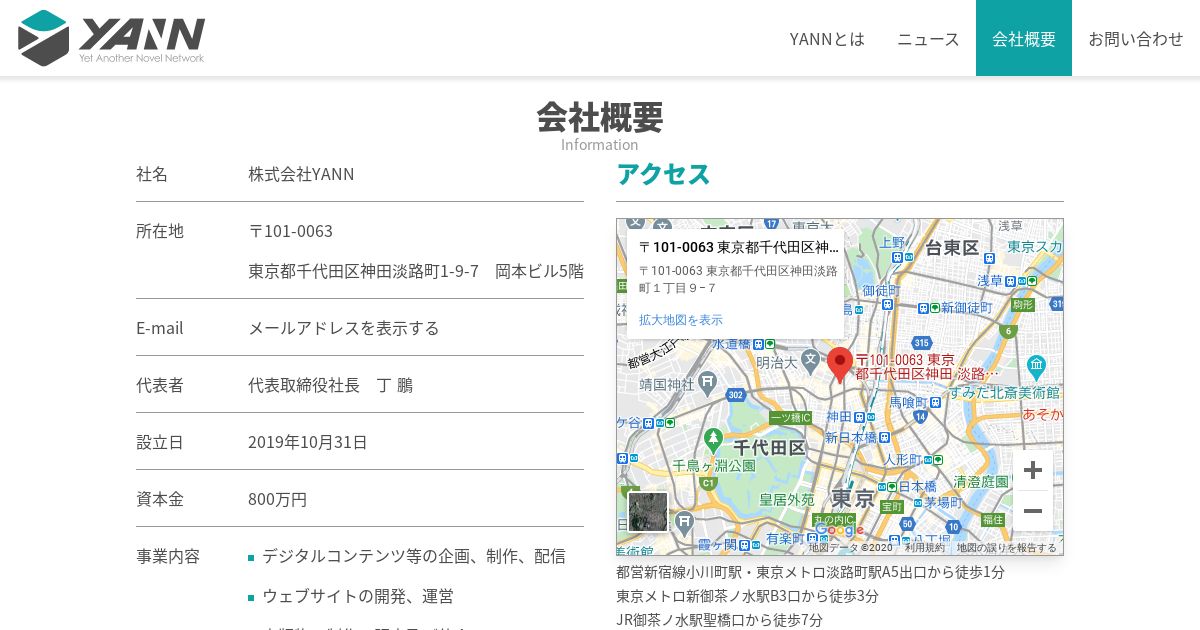Click the 利用規約 link on map footer
The height and width of the screenshot is (630, 1200).
[x=925, y=548]
